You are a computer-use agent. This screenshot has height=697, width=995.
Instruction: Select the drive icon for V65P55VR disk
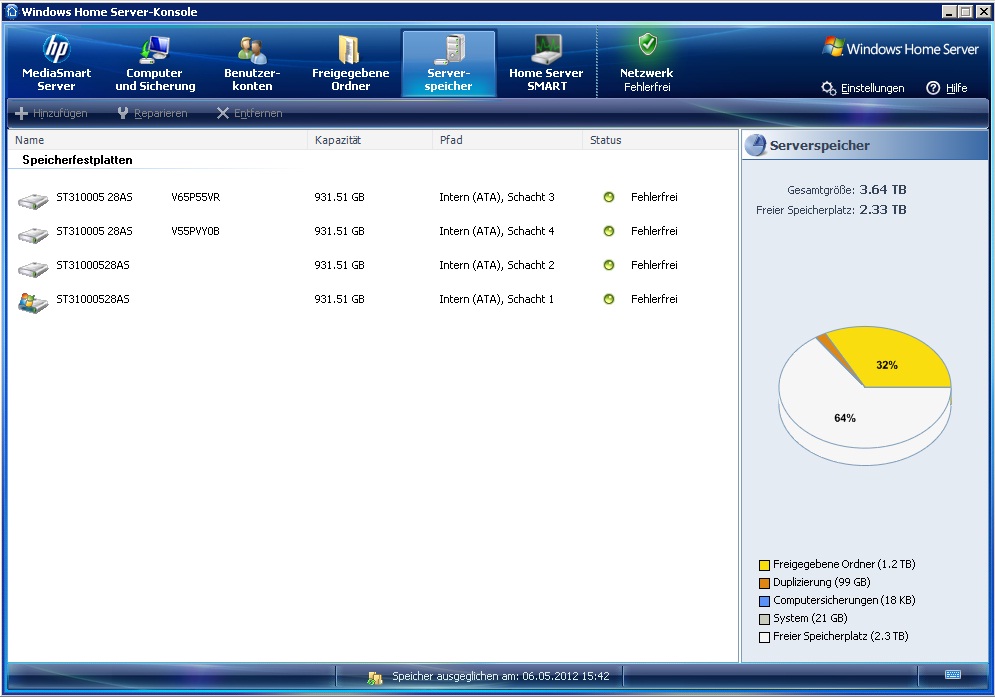click(33, 201)
